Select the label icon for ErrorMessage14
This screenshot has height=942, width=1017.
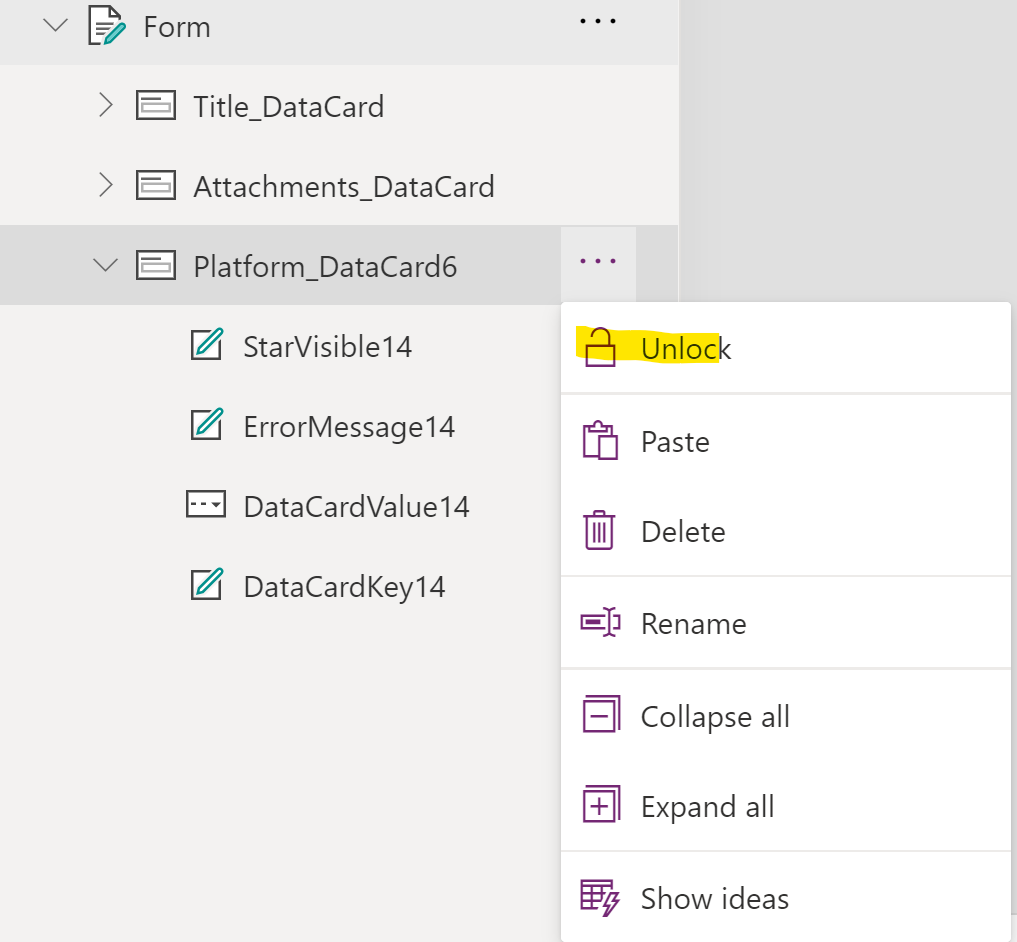(x=206, y=426)
